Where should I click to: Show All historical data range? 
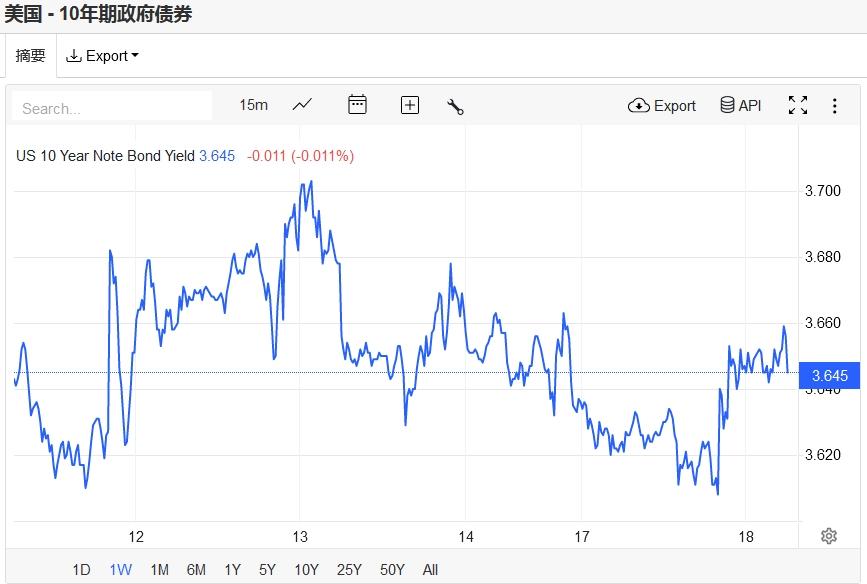point(430,570)
